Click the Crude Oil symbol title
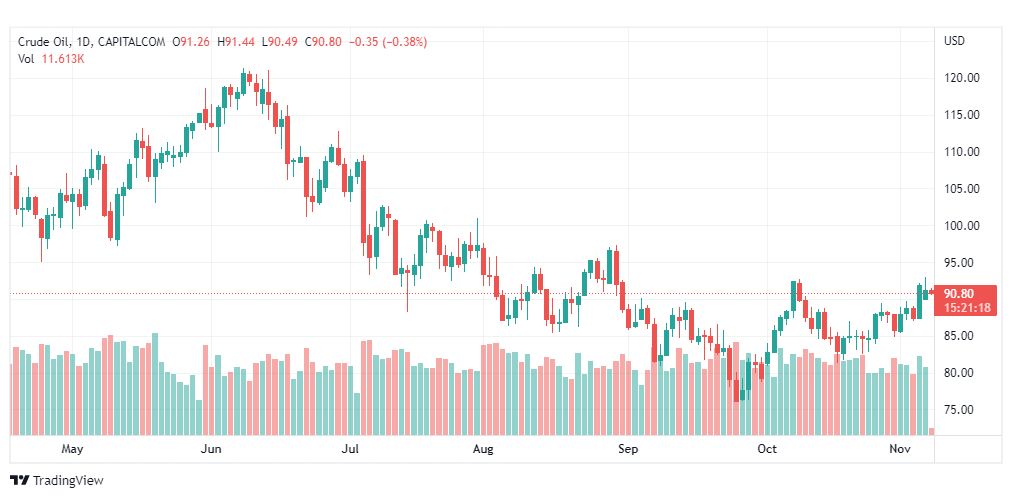Image resolution: width=1012 pixels, height=498 pixels. pos(50,42)
